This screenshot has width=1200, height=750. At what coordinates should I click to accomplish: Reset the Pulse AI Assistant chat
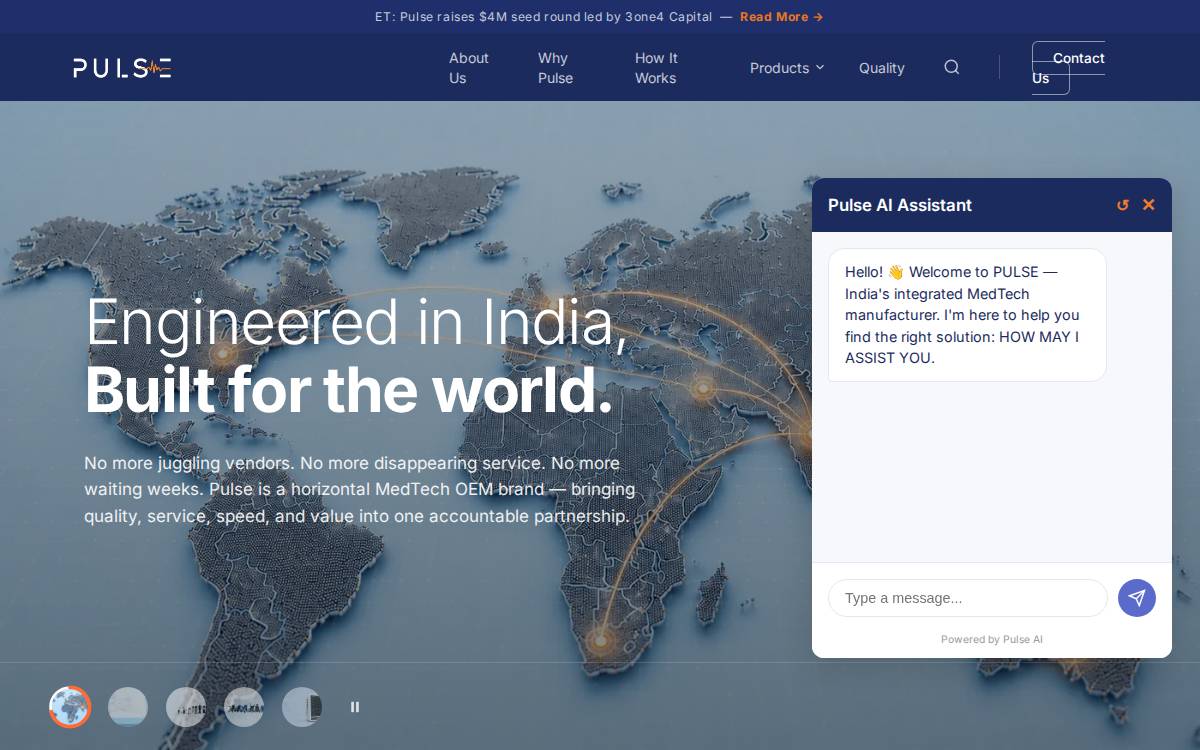coord(1123,205)
